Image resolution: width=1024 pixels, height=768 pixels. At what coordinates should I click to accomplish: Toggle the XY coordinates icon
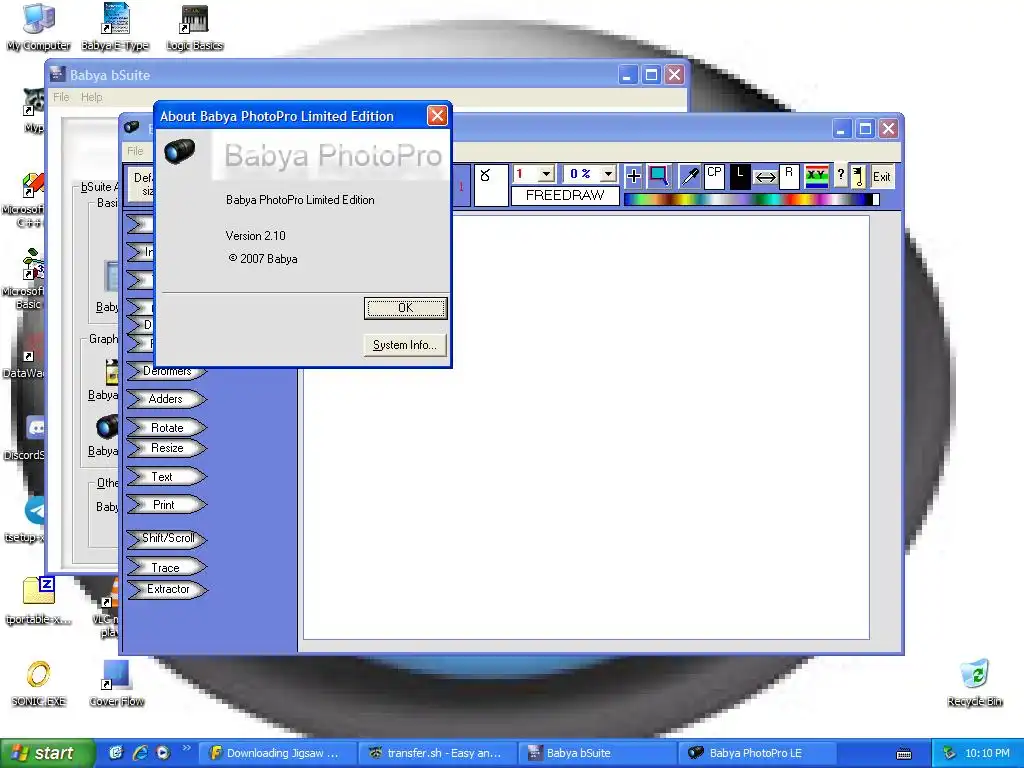(816, 176)
